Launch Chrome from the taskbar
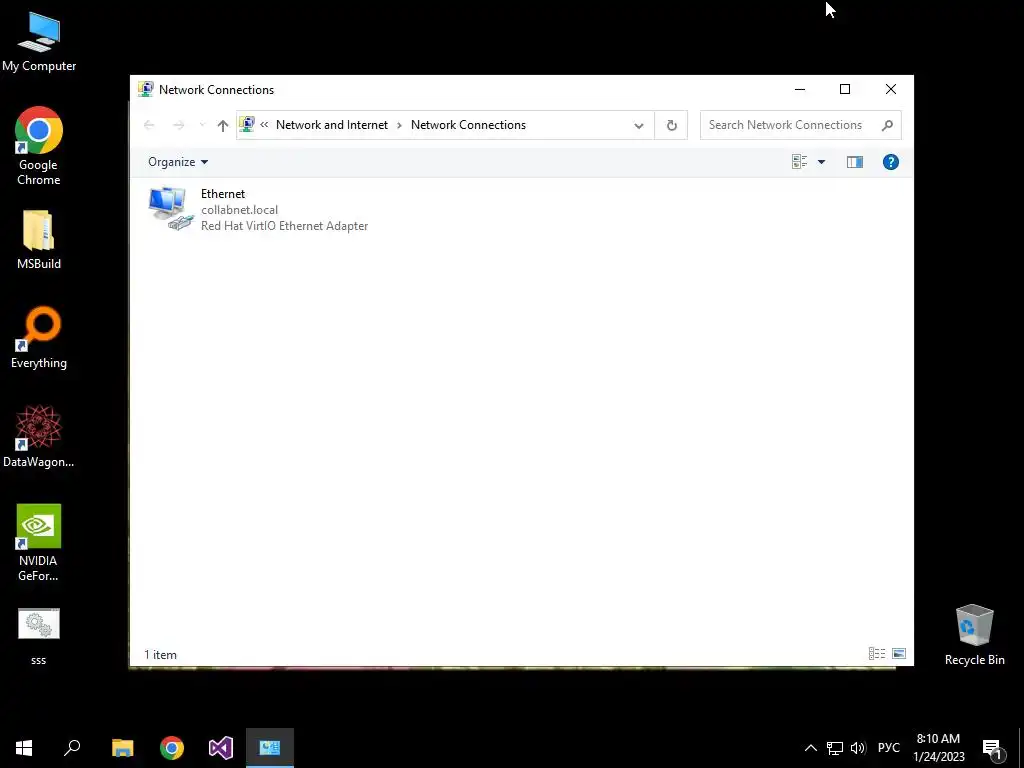 (x=172, y=748)
